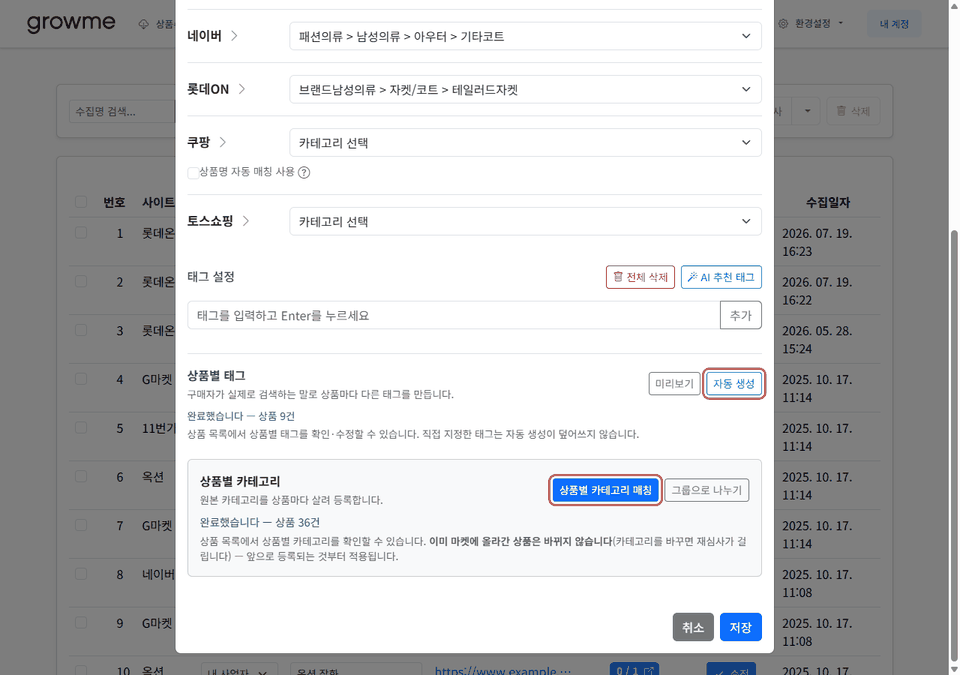Click the 삭제 button in the background list
The width and height of the screenshot is (960, 675).
point(853,111)
